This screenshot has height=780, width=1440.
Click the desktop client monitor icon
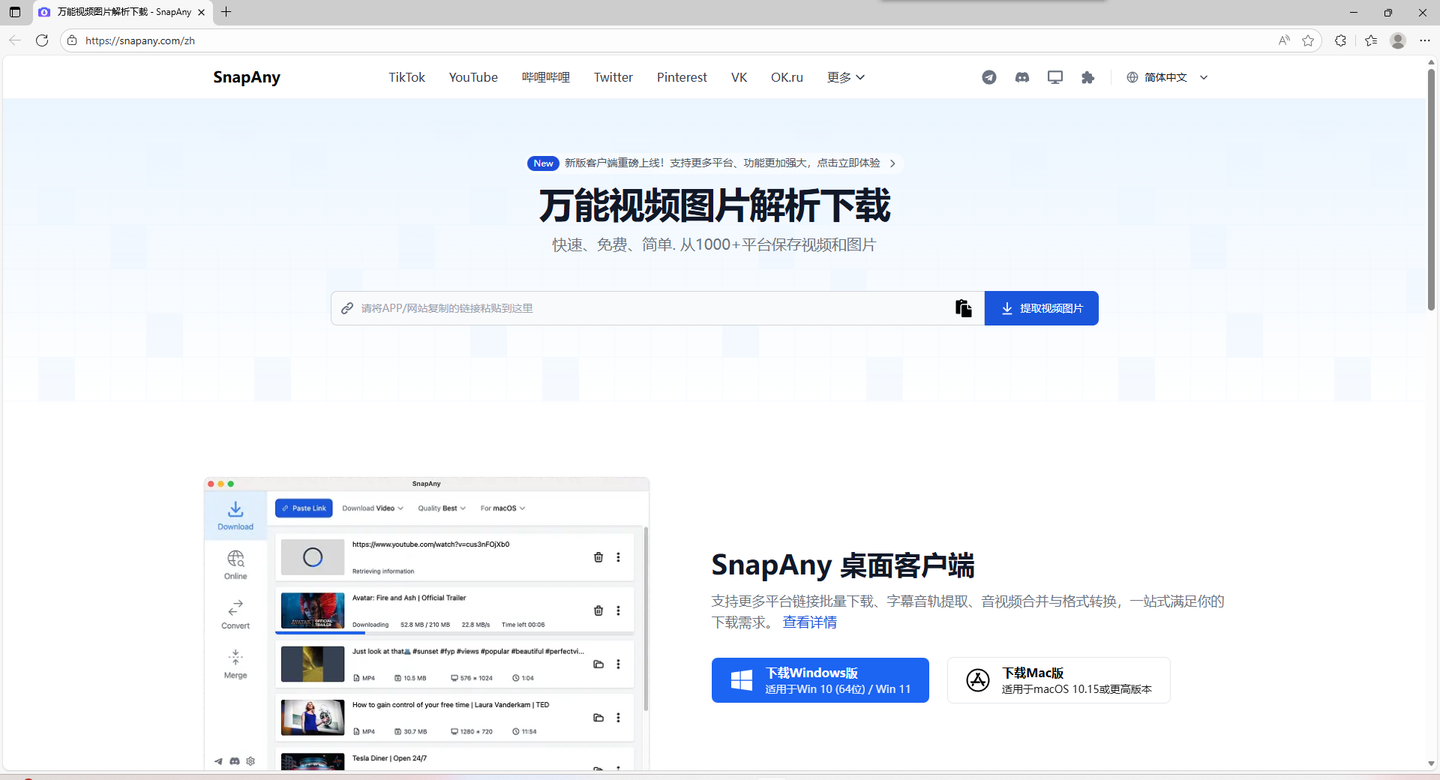1055,77
